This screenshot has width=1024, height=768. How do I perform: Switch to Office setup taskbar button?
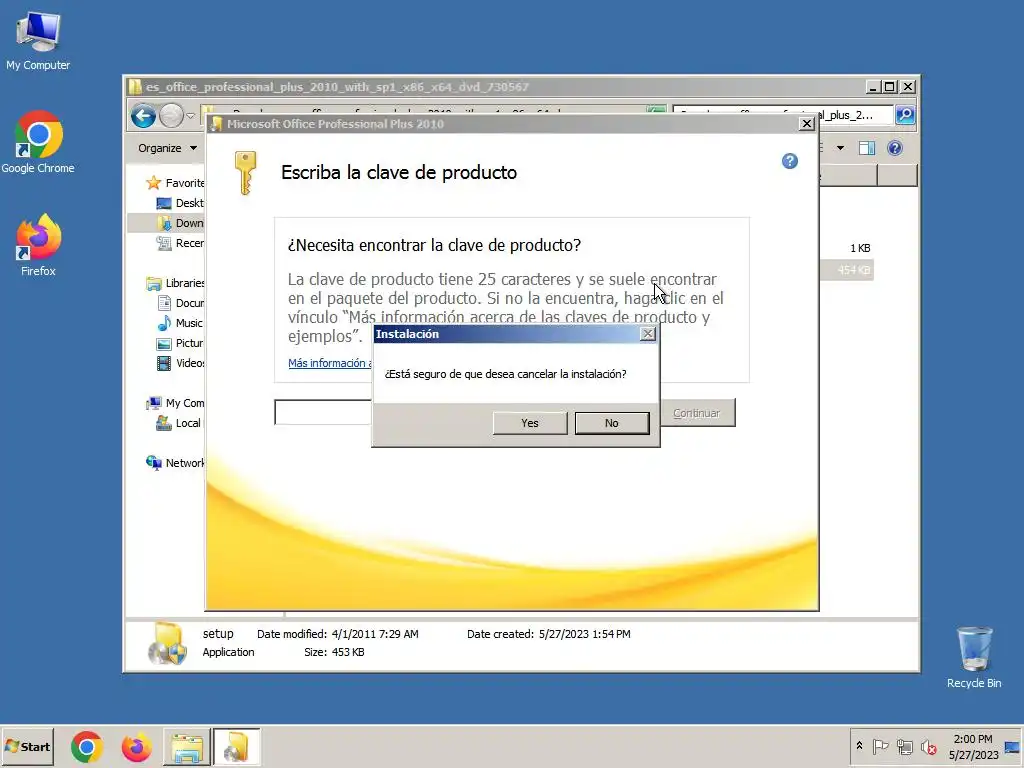236,747
